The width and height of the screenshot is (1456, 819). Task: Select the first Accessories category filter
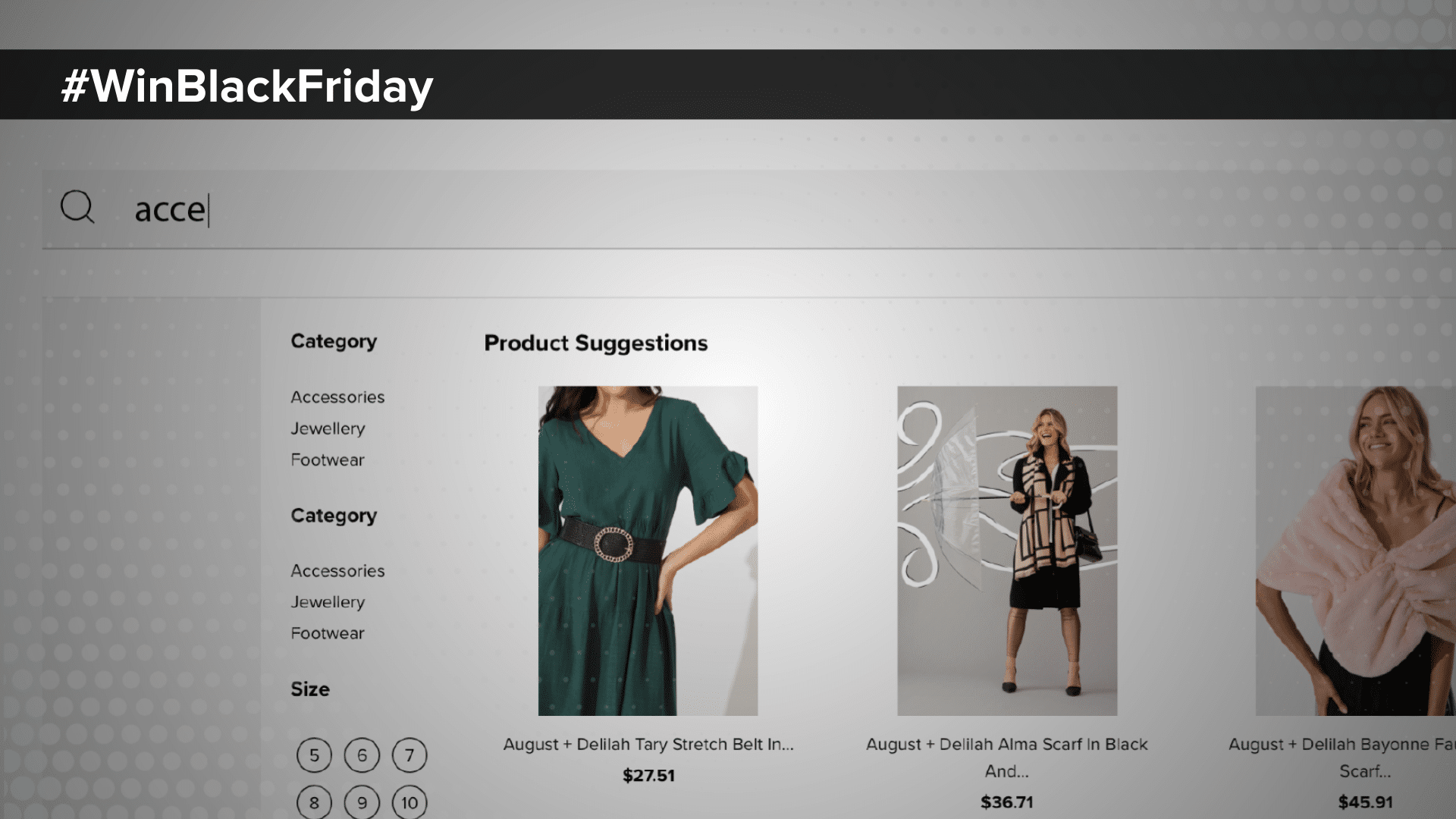coord(337,397)
